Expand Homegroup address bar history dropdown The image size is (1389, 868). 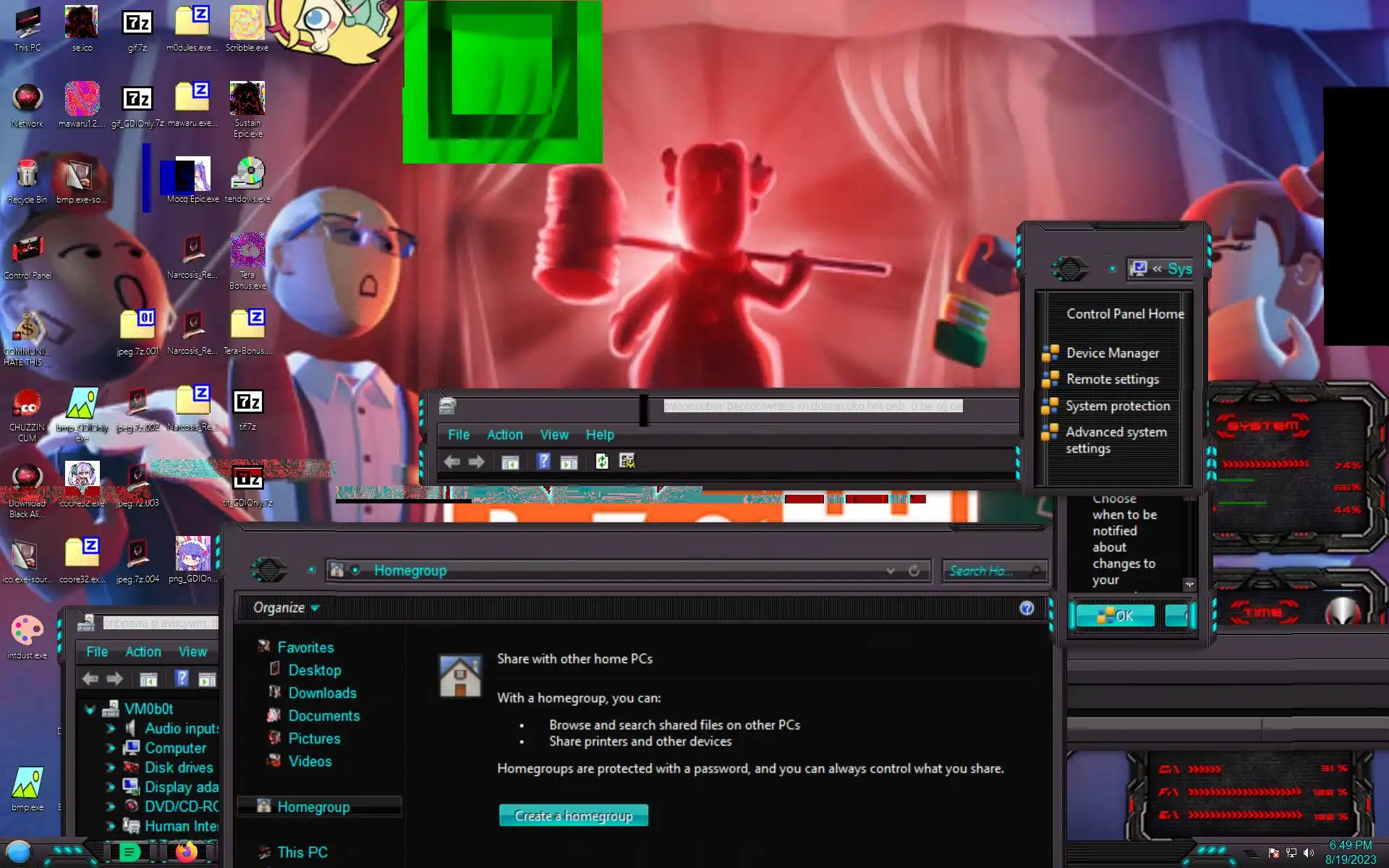[891, 571]
